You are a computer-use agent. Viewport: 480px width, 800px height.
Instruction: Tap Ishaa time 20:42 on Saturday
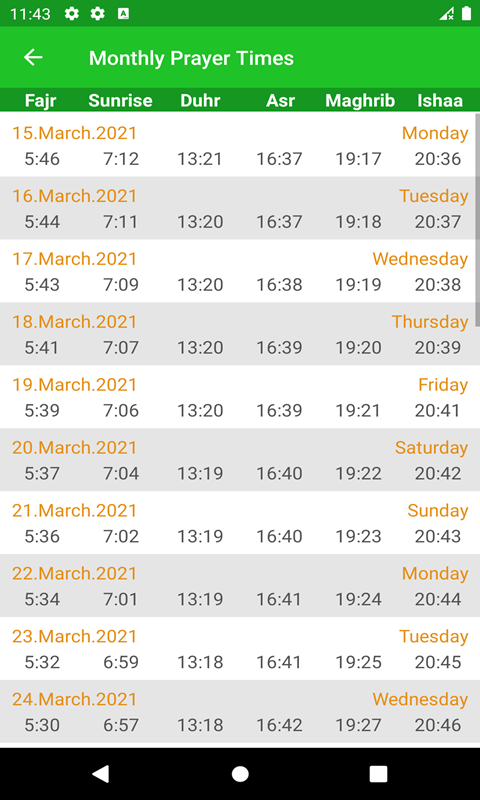tap(438, 473)
